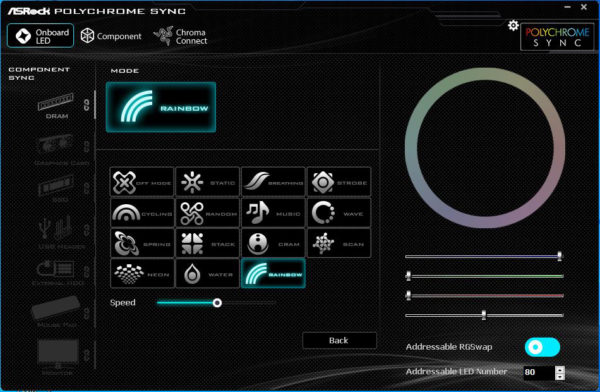Select the Random mode icon

coord(207,213)
